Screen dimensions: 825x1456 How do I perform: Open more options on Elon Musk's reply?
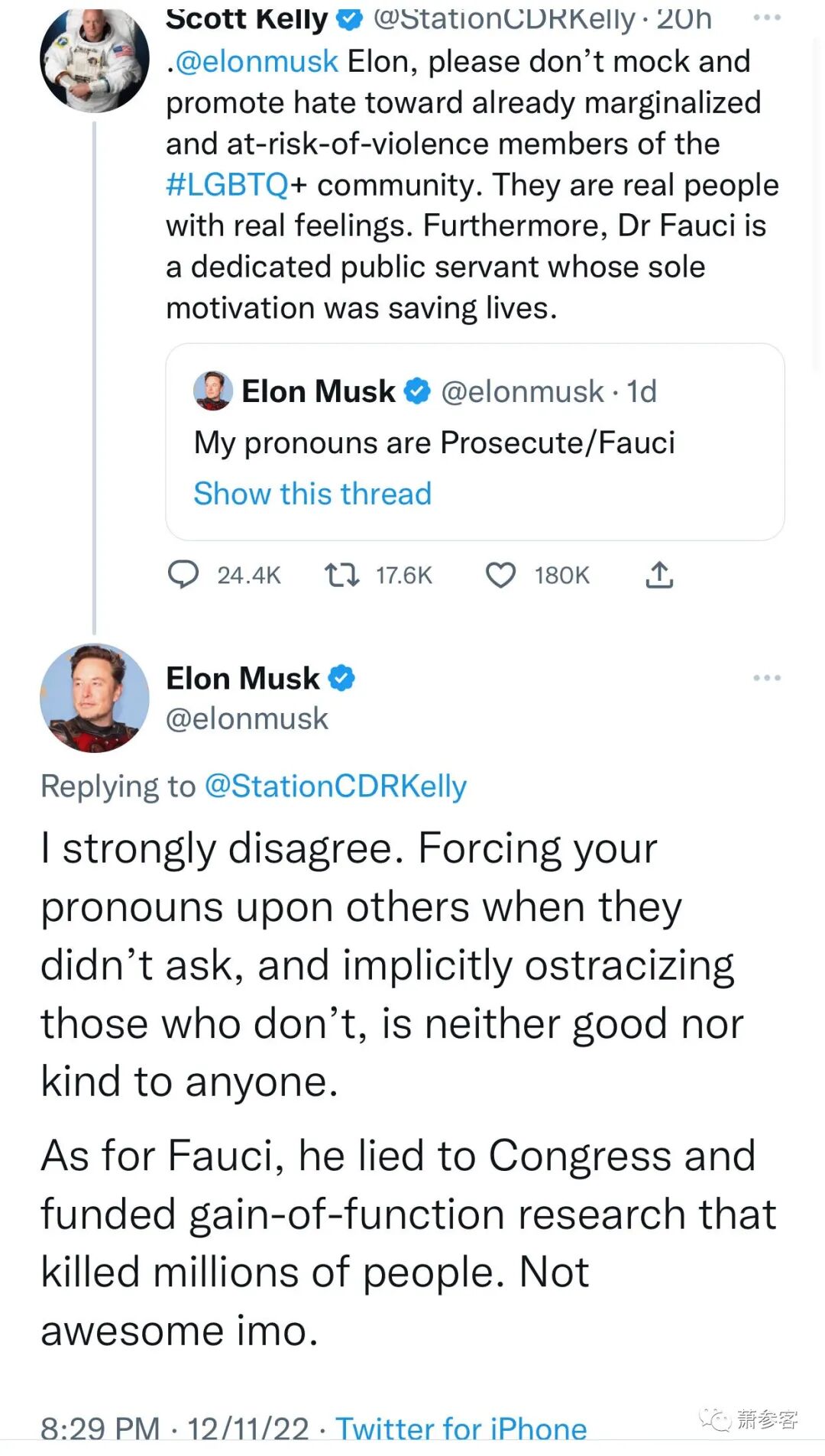tap(767, 678)
